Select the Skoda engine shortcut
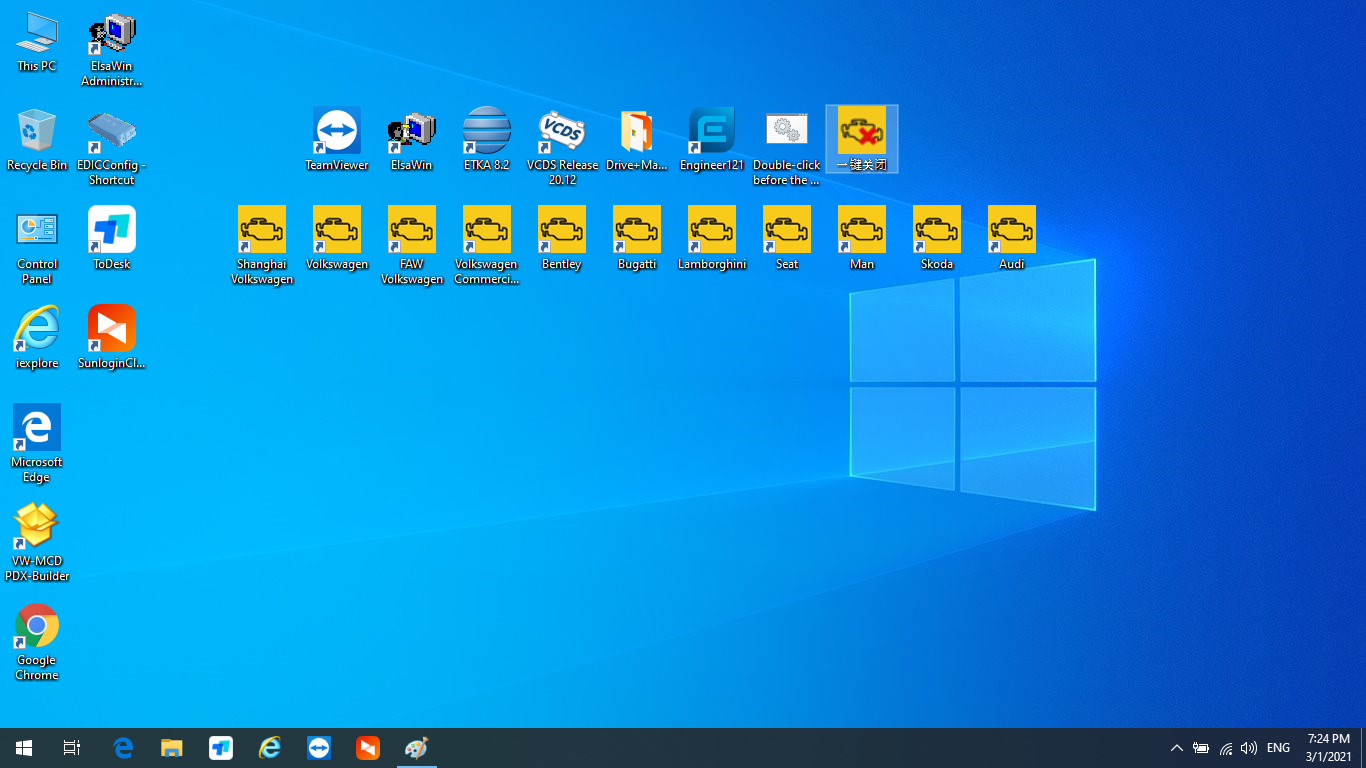The height and width of the screenshot is (768, 1366). coord(937,230)
